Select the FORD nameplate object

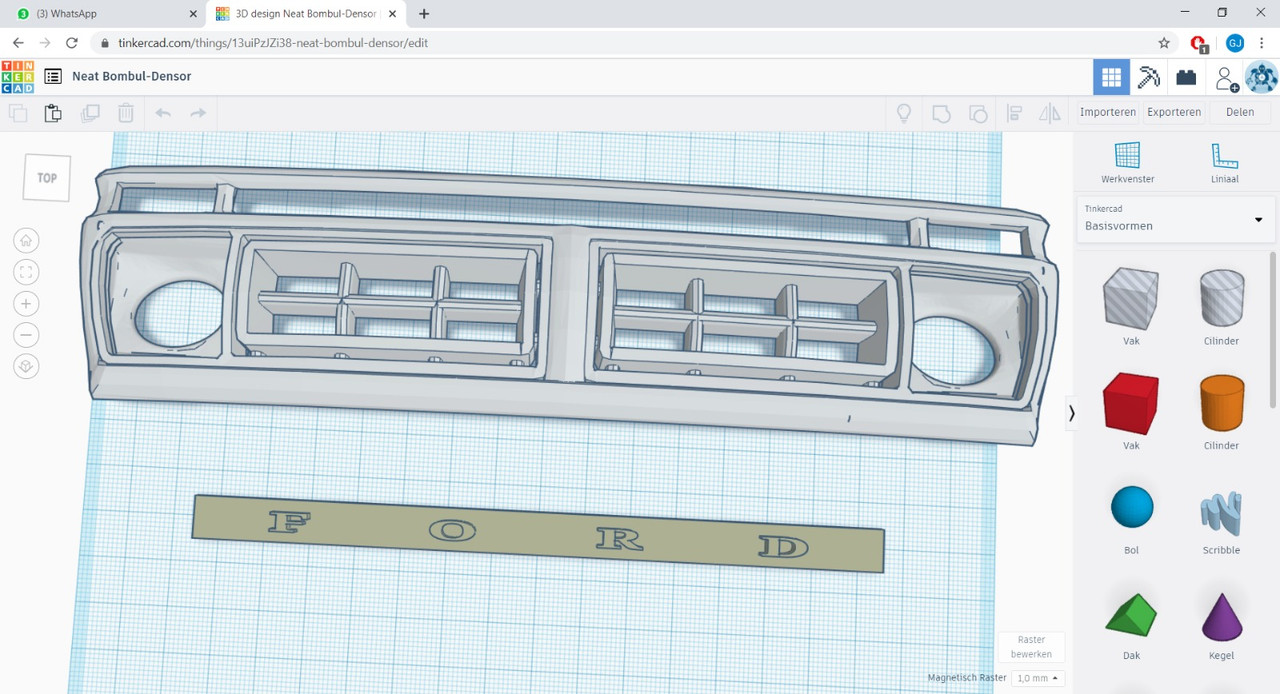coord(538,533)
